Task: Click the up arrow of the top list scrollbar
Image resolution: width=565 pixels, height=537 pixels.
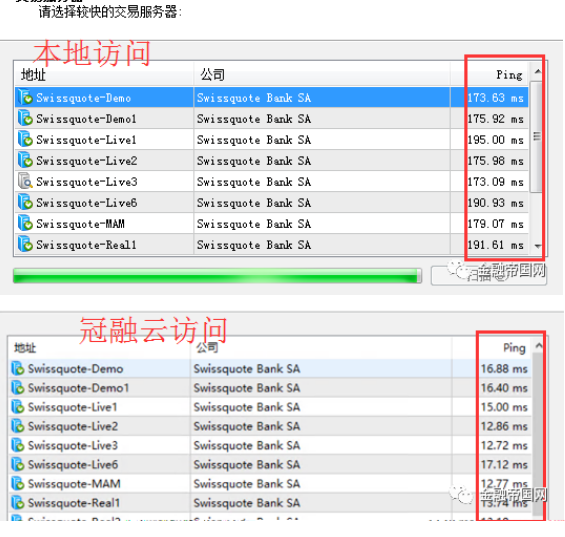Action: 538,71
